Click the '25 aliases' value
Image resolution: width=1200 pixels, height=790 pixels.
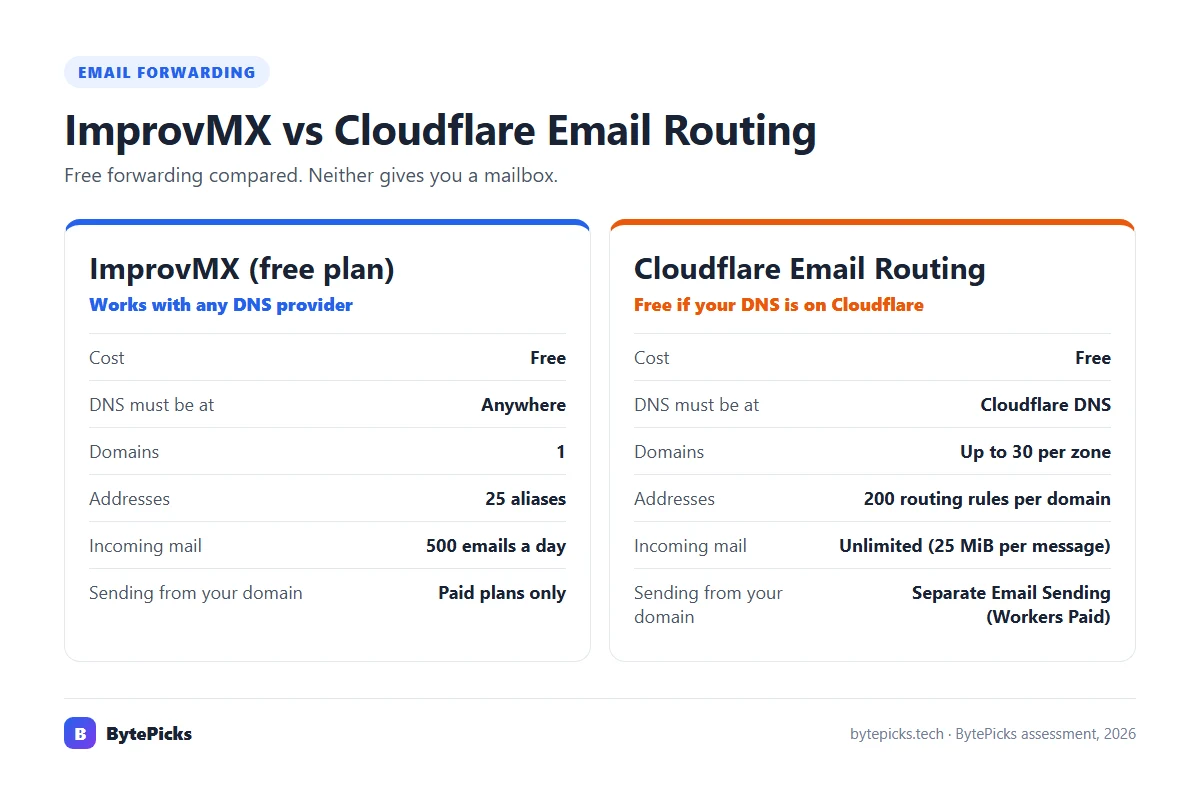tap(525, 499)
